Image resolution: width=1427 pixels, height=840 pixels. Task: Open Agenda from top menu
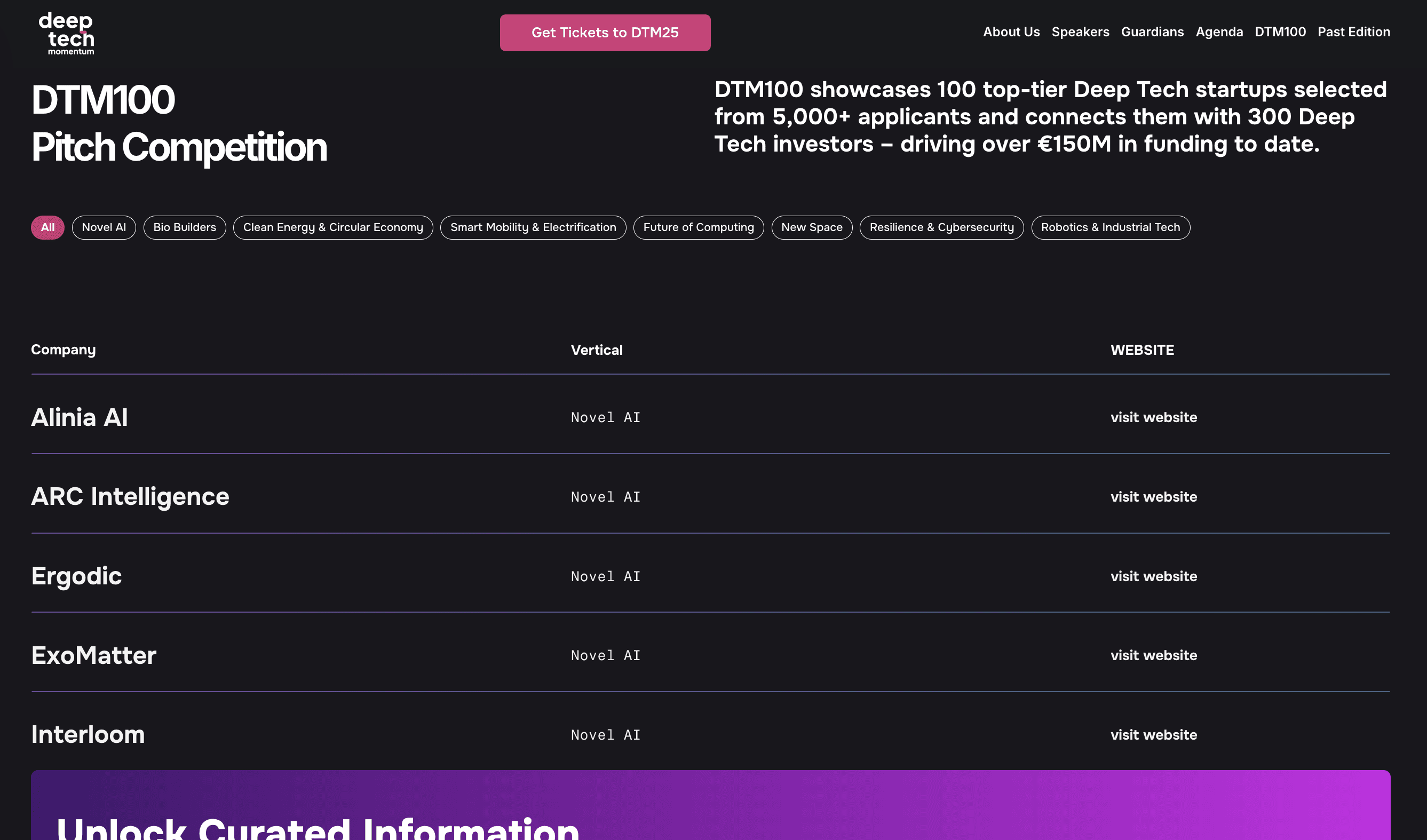pos(1219,32)
